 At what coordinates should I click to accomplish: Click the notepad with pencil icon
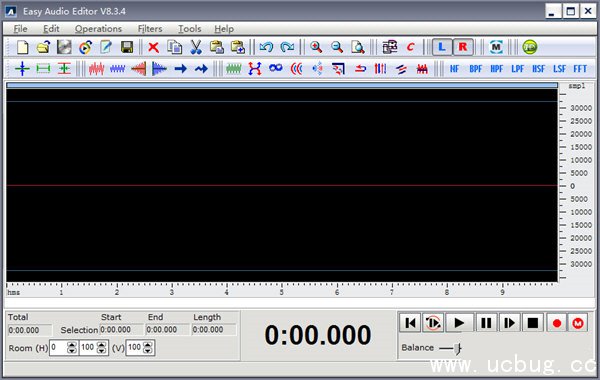click(x=106, y=47)
